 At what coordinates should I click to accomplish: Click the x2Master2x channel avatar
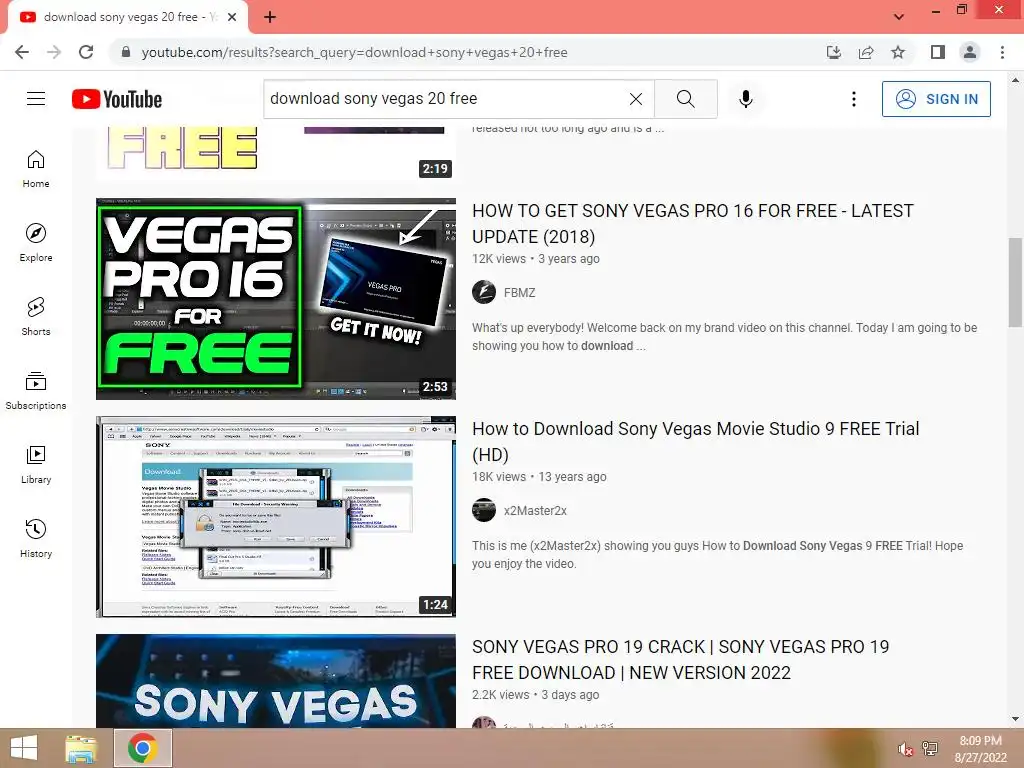coord(484,510)
